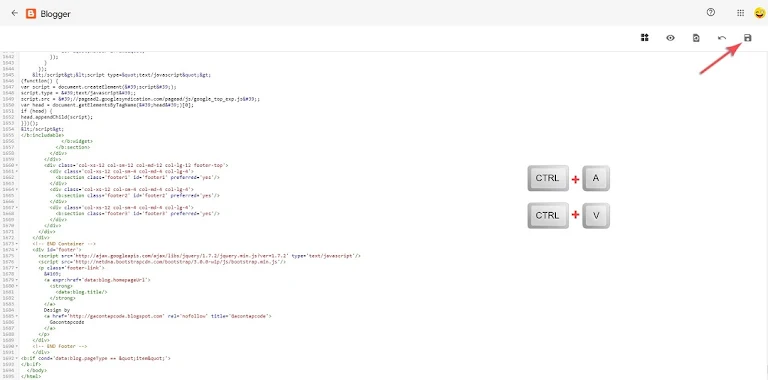Collapse the fold at line 1661

(x=18, y=171)
